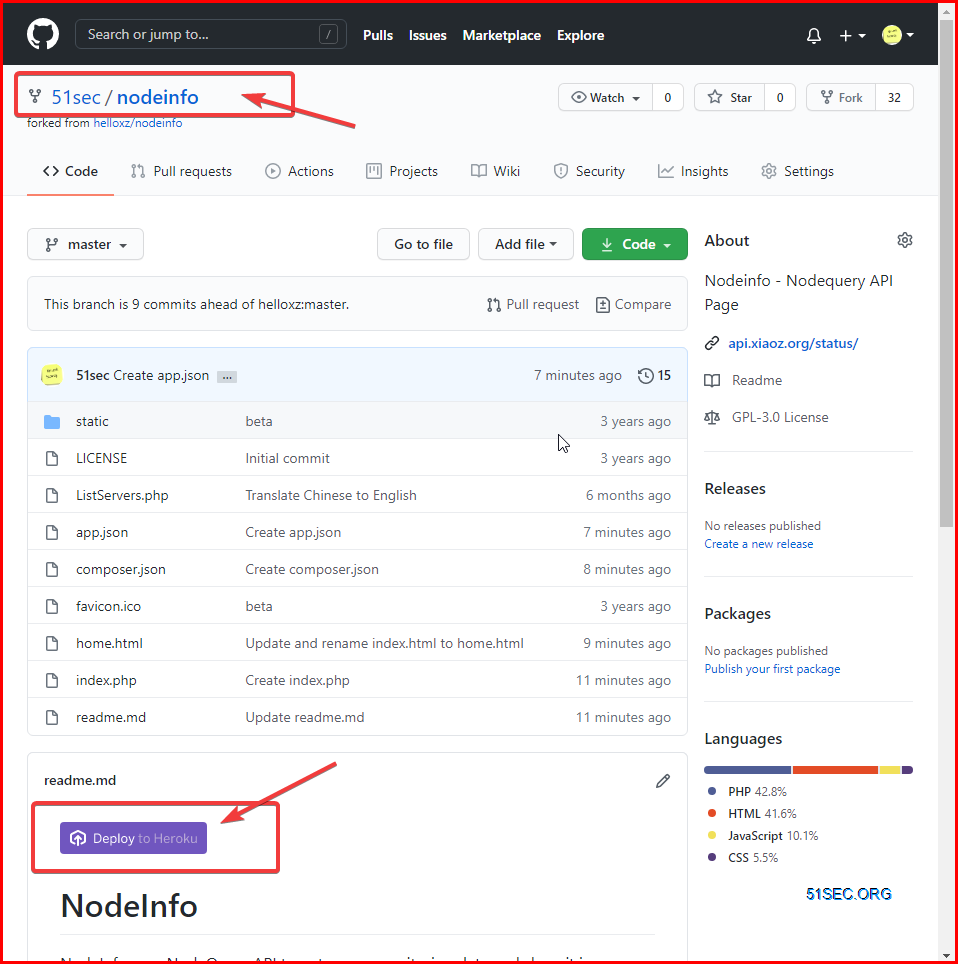958x964 pixels.
Task: Star the repository
Action: [729, 97]
